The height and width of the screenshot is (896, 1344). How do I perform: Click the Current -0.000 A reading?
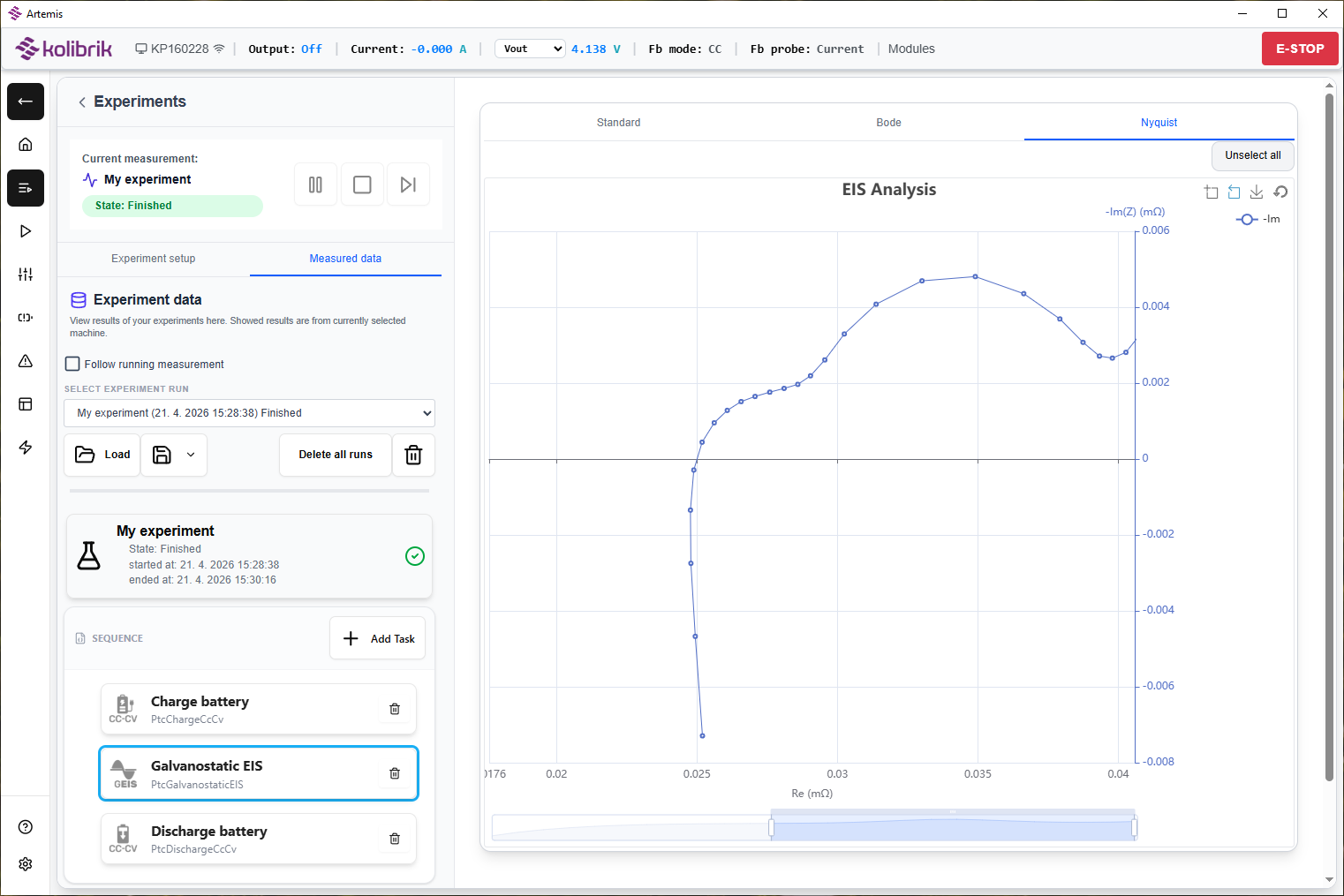point(408,49)
